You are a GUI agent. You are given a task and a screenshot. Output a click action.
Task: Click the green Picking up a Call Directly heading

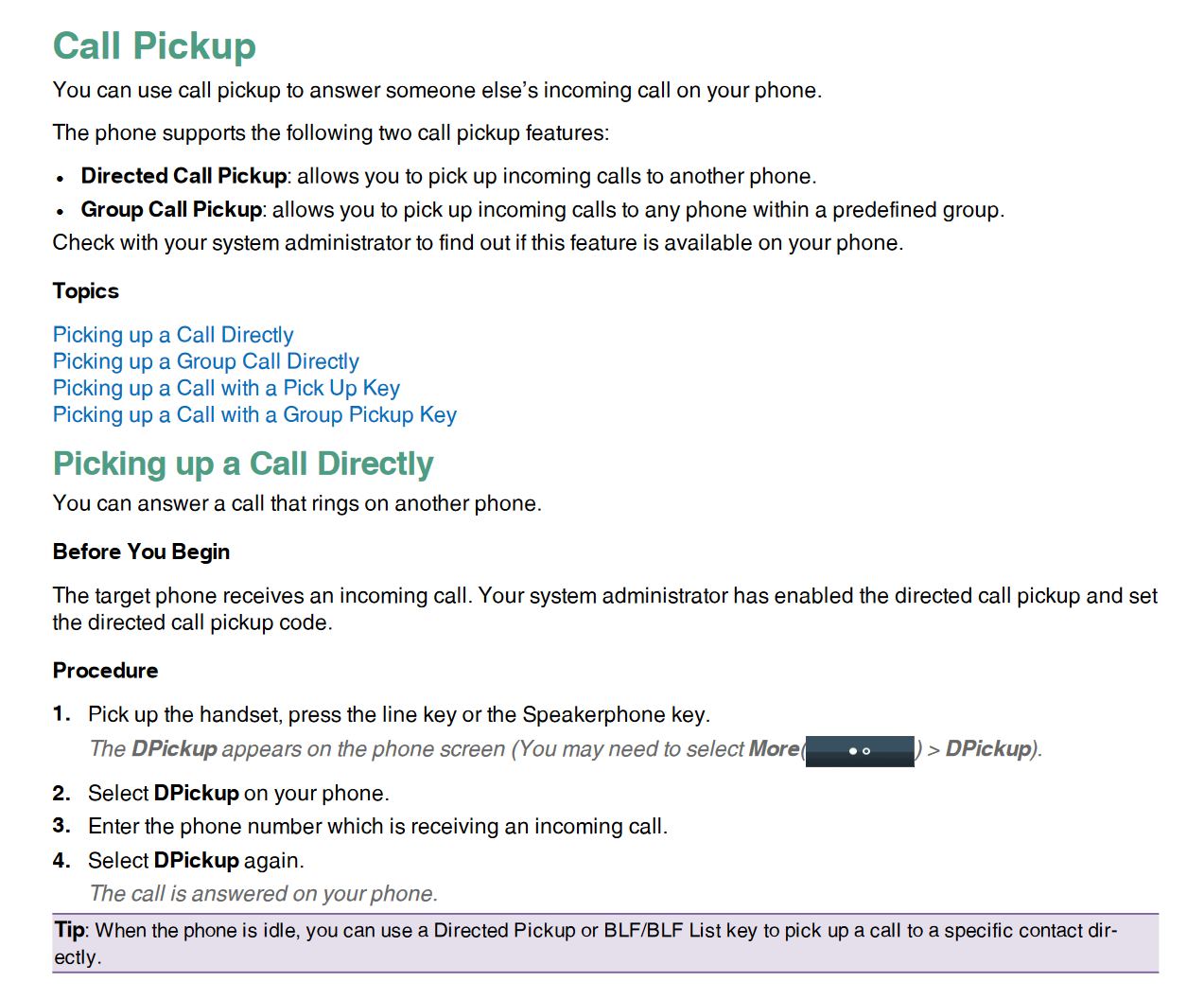coord(243,464)
